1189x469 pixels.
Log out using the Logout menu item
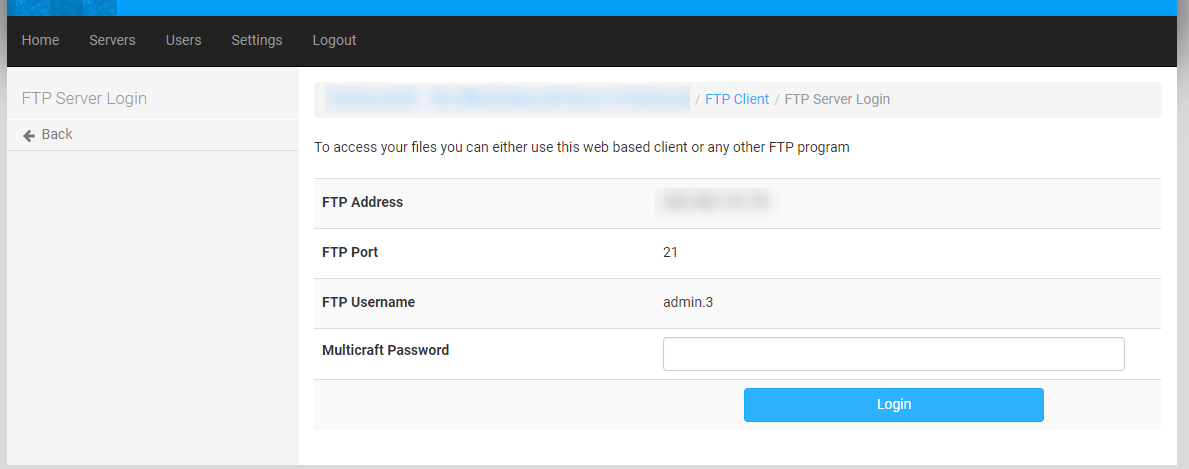(334, 40)
